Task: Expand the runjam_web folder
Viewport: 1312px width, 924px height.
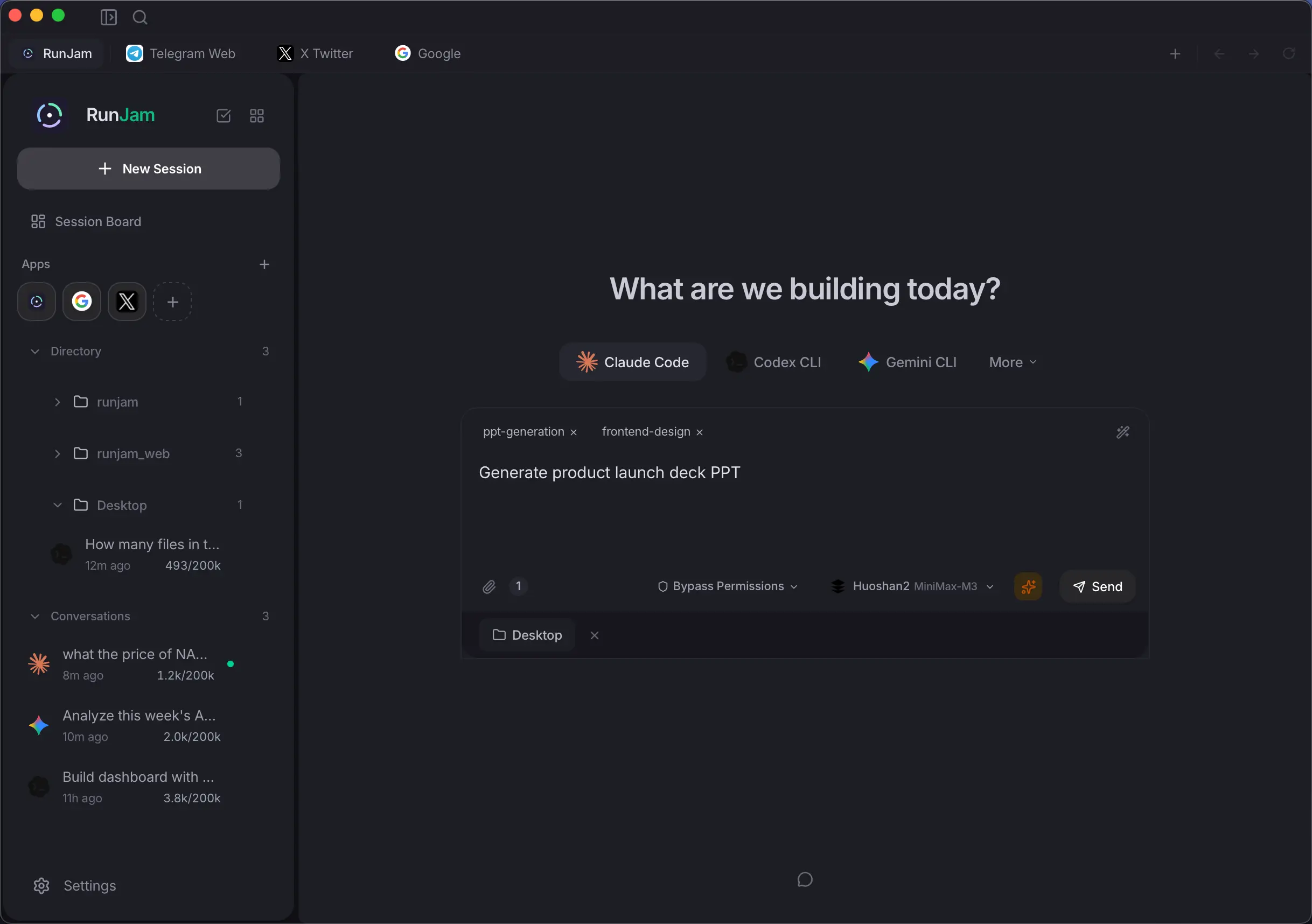Action: [x=57, y=454]
